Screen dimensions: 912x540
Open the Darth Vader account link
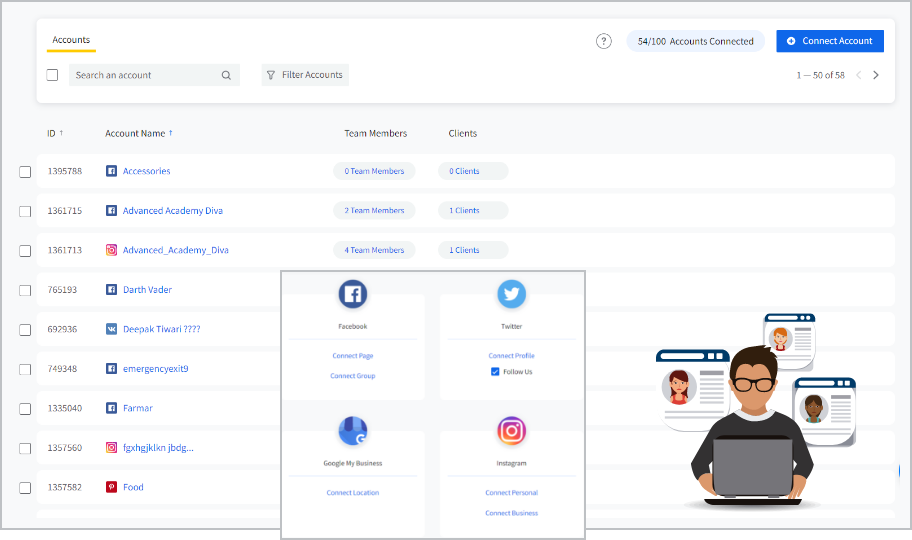[148, 290]
